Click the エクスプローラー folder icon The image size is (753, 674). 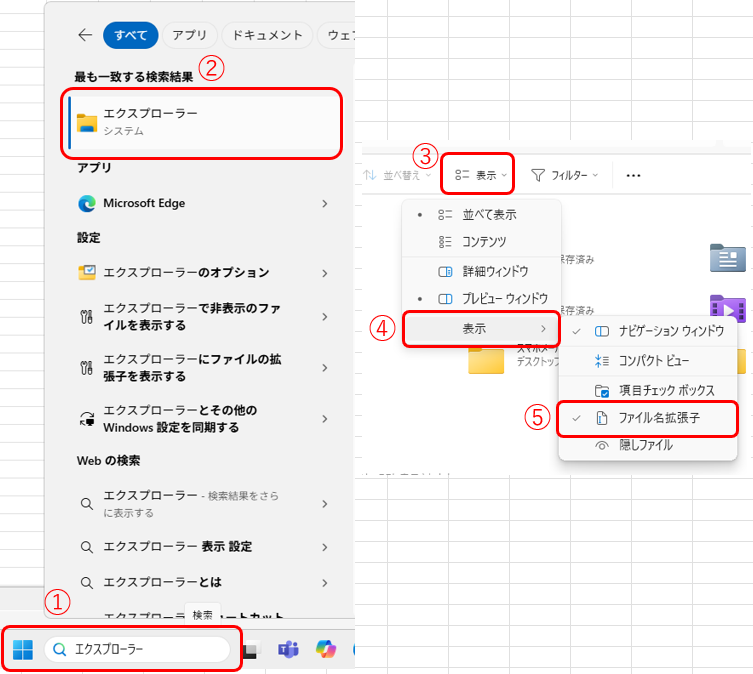click(87, 123)
